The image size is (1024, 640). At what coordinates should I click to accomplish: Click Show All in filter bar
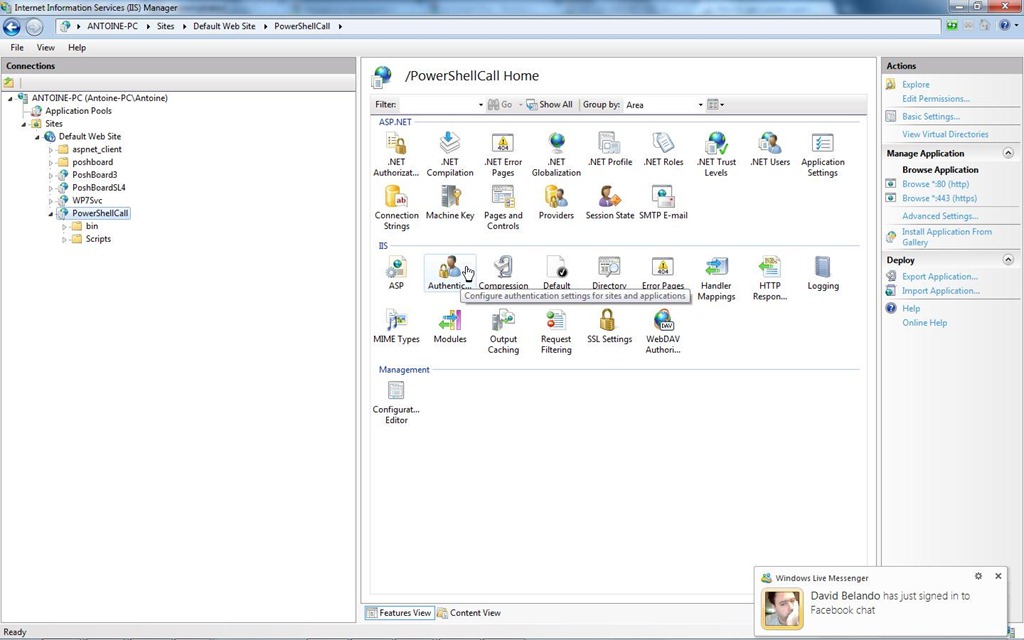click(x=549, y=104)
